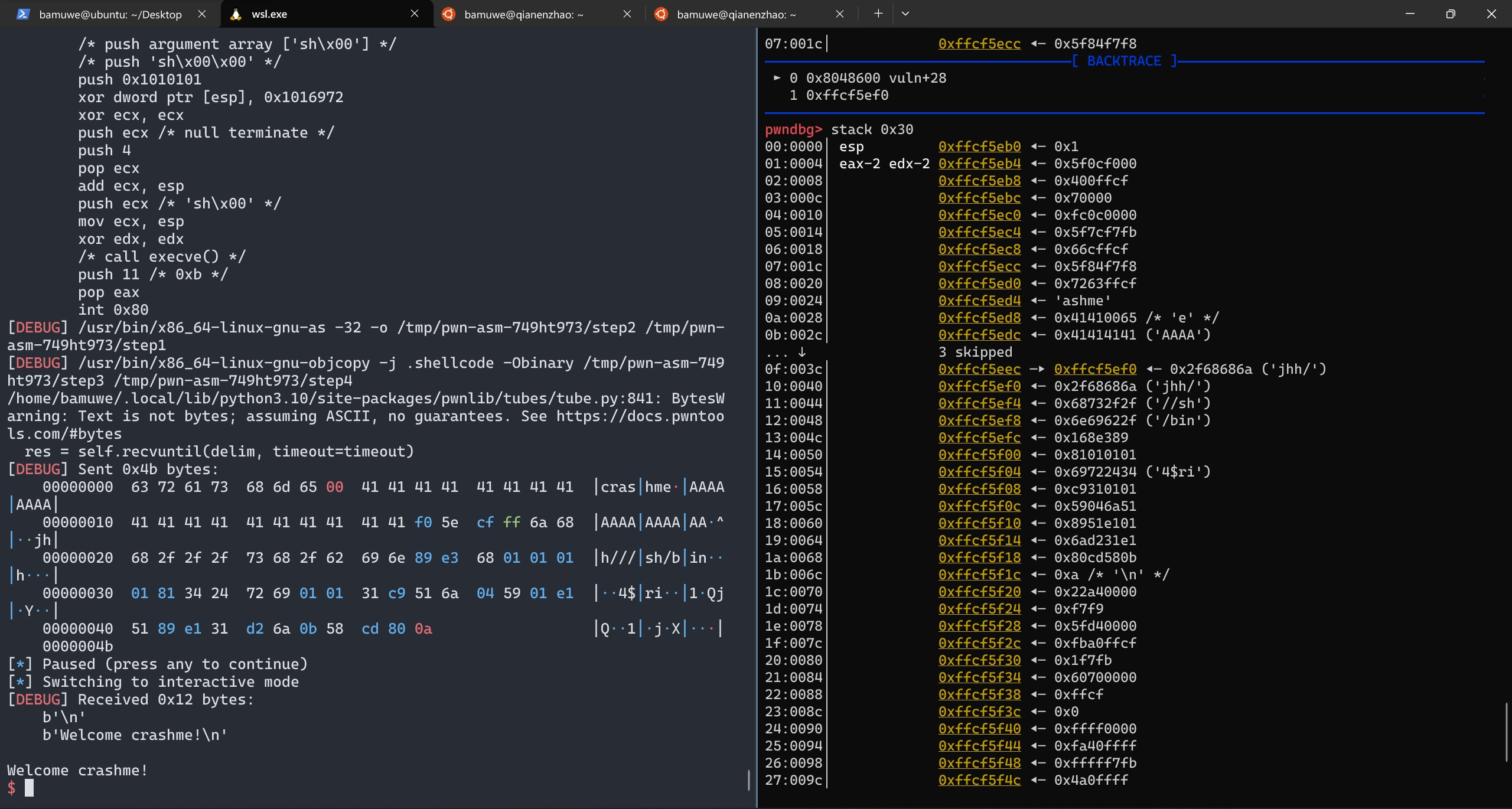The height and width of the screenshot is (809, 1512).
Task: Close the terminal window
Action: coord(1491,14)
